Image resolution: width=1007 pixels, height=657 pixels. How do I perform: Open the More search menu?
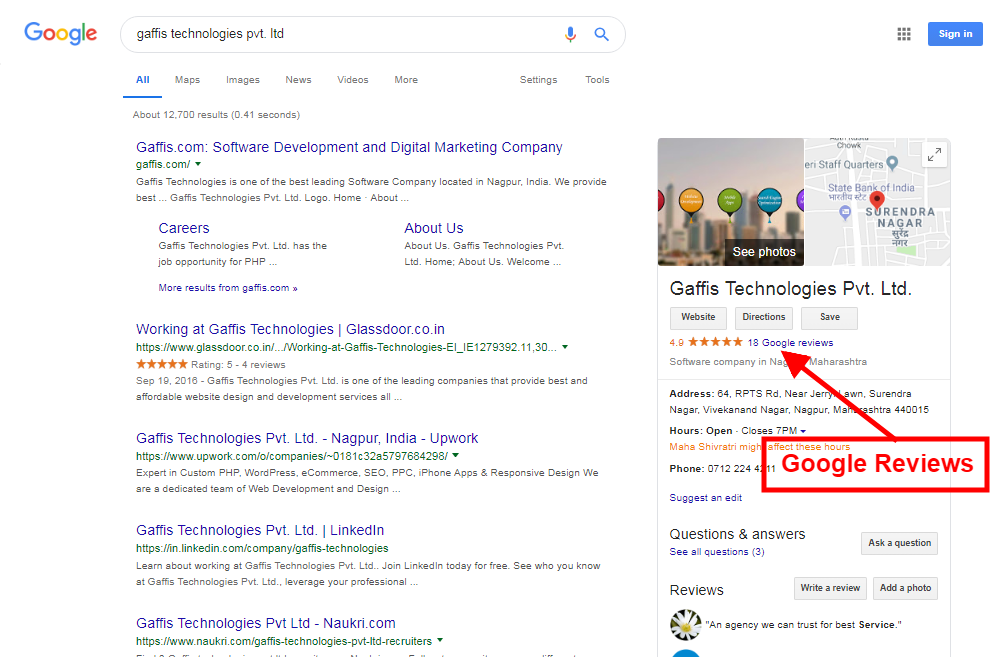pos(406,80)
